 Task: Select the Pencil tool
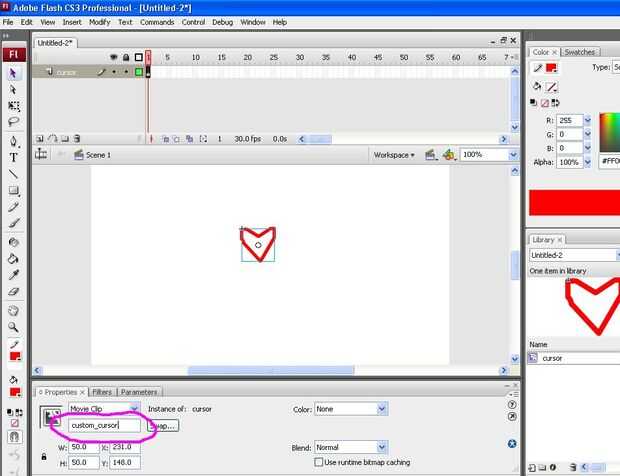pos(13,207)
